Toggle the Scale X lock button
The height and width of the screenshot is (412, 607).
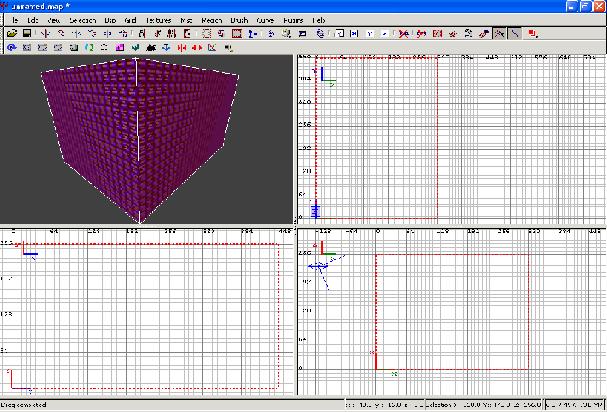point(354,34)
